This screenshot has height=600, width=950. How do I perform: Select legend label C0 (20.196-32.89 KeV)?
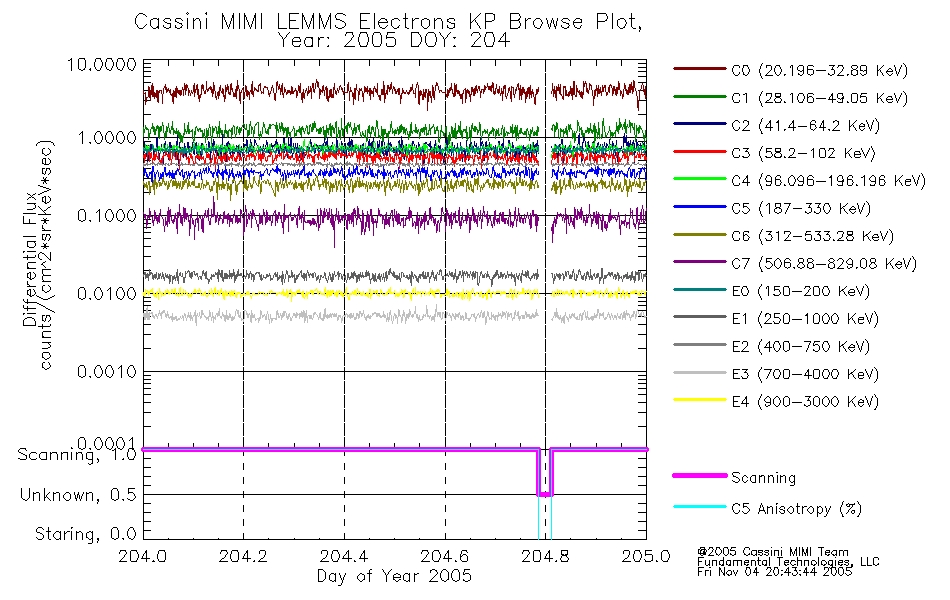click(x=819, y=71)
